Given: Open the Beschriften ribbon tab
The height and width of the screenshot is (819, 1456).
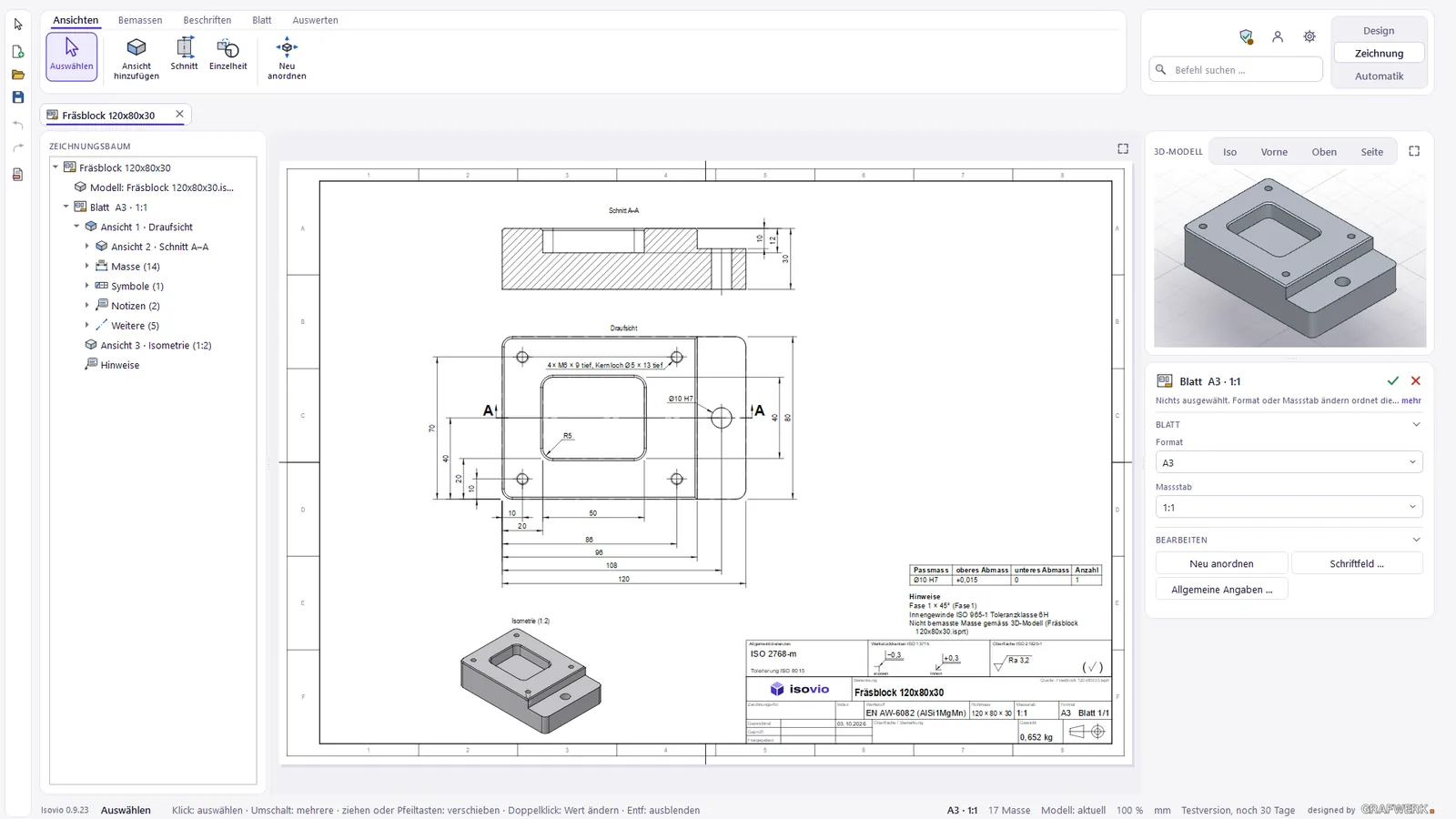Looking at the screenshot, I should click(207, 20).
